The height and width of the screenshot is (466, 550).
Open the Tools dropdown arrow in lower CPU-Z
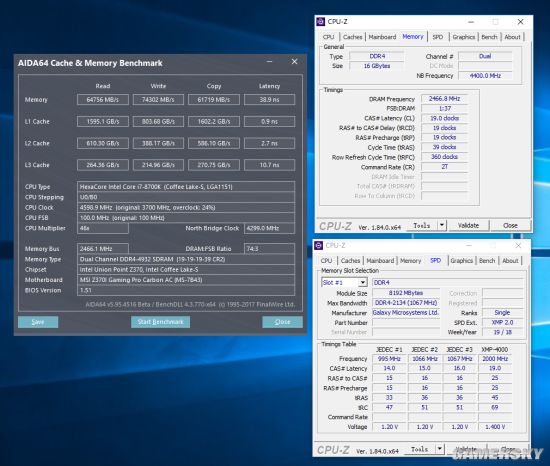click(x=440, y=449)
